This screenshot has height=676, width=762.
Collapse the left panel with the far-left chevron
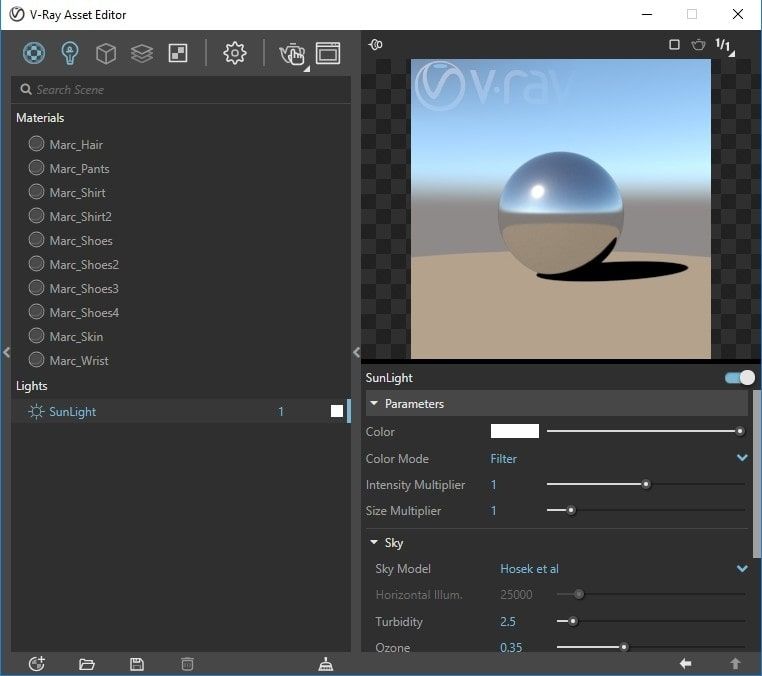(x=6, y=352)
